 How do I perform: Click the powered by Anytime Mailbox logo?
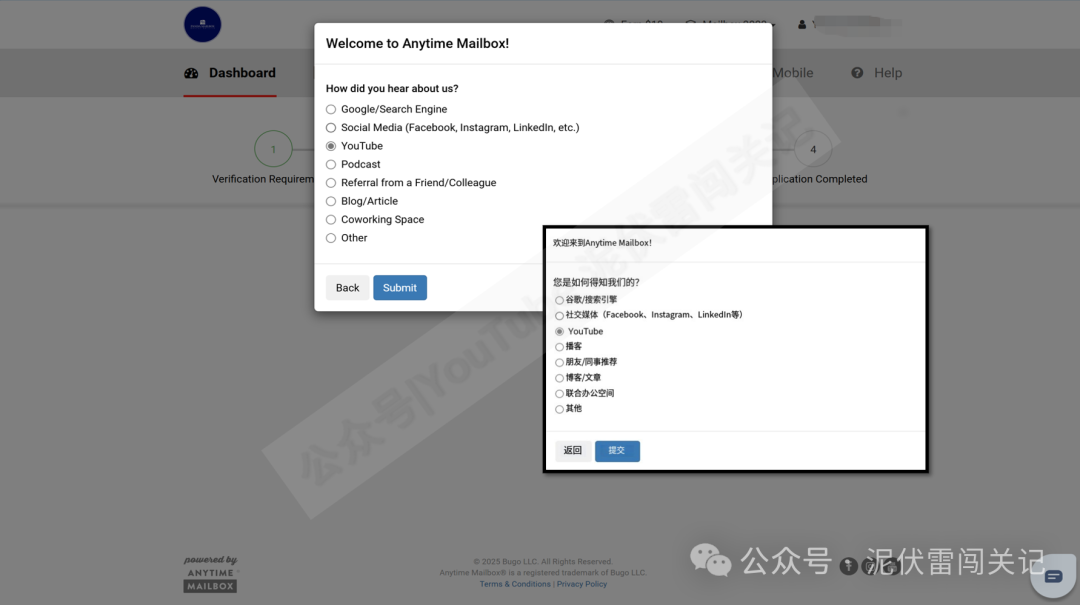(211, 574)
